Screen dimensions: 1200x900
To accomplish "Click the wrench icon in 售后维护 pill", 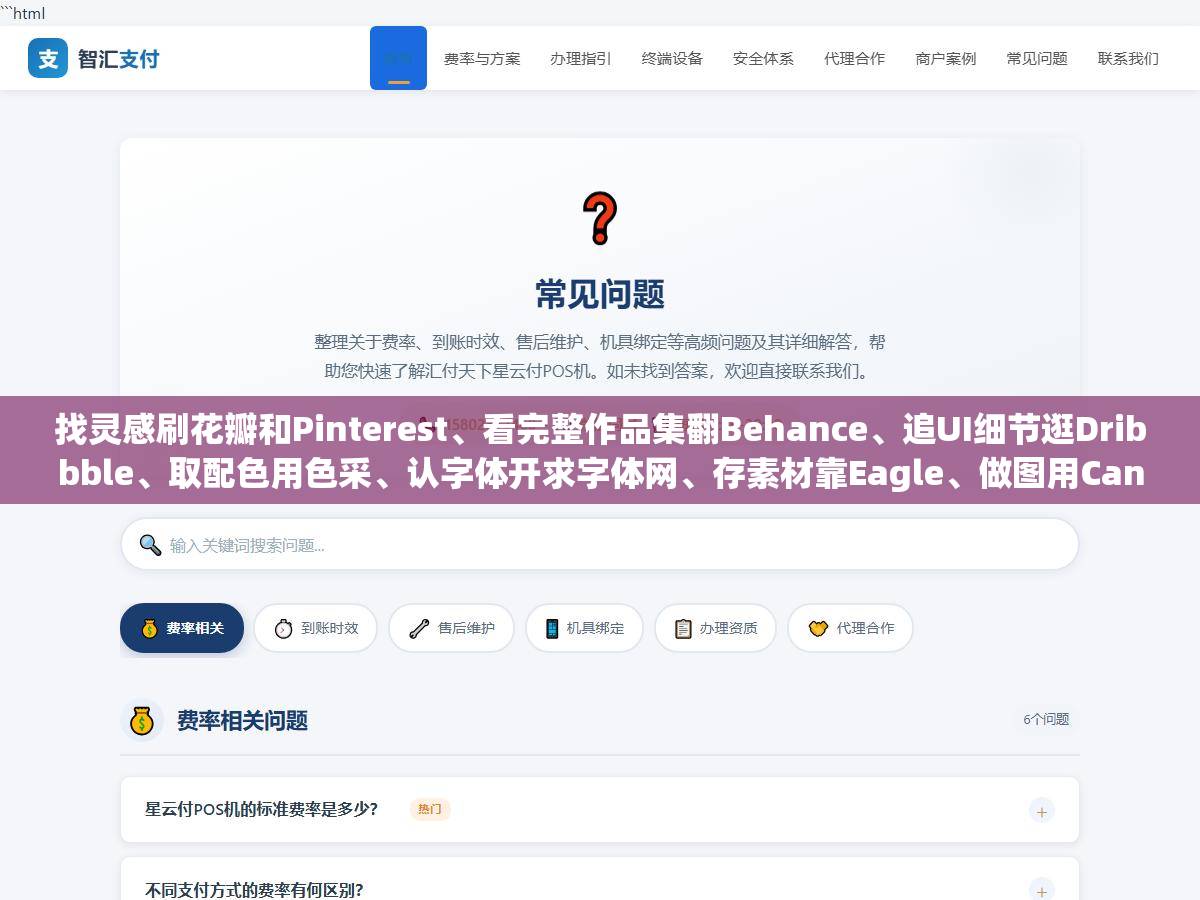I will point(419,628).
